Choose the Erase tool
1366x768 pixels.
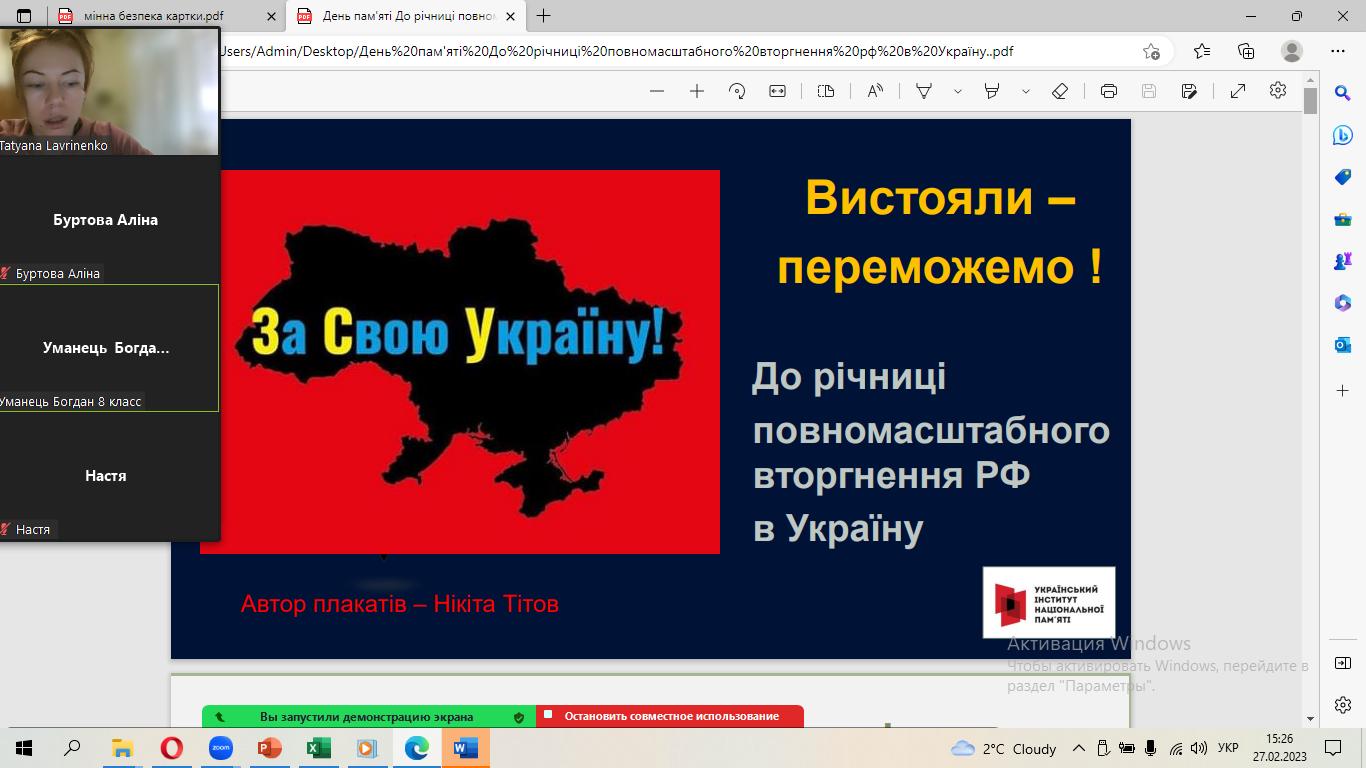[x=1061, y=91]
